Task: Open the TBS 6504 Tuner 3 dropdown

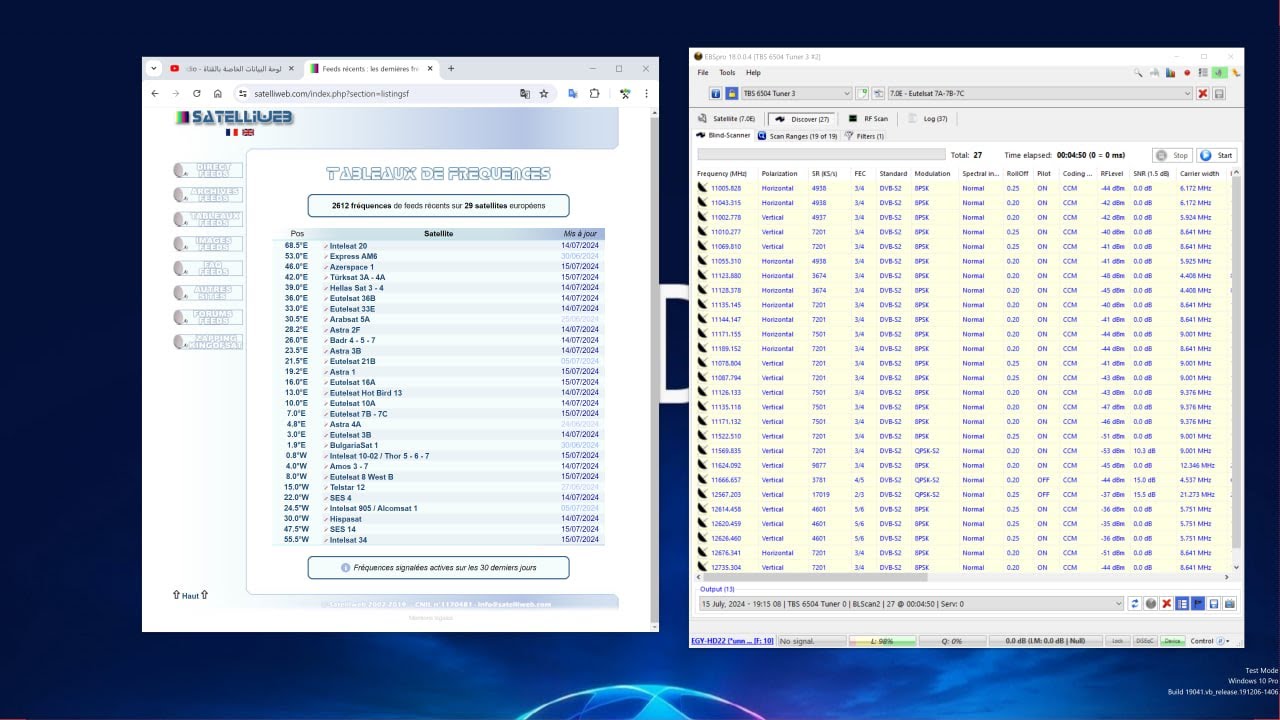Action: [x=796, y=93]
